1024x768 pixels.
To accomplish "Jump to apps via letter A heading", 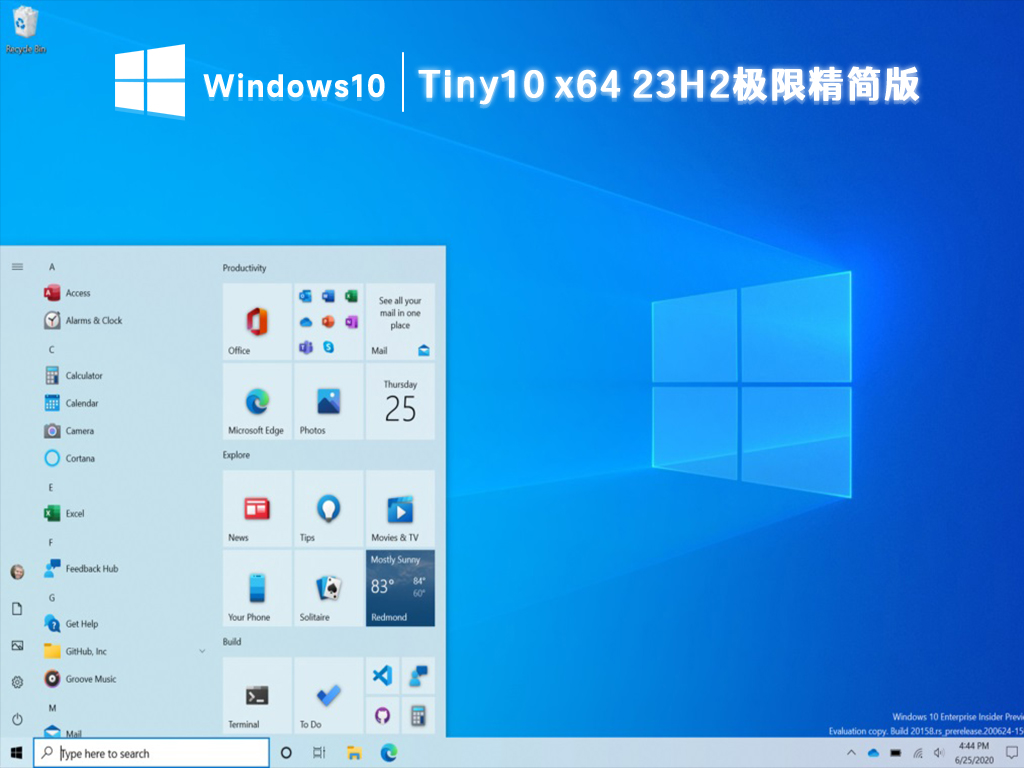I will (50, 267).
